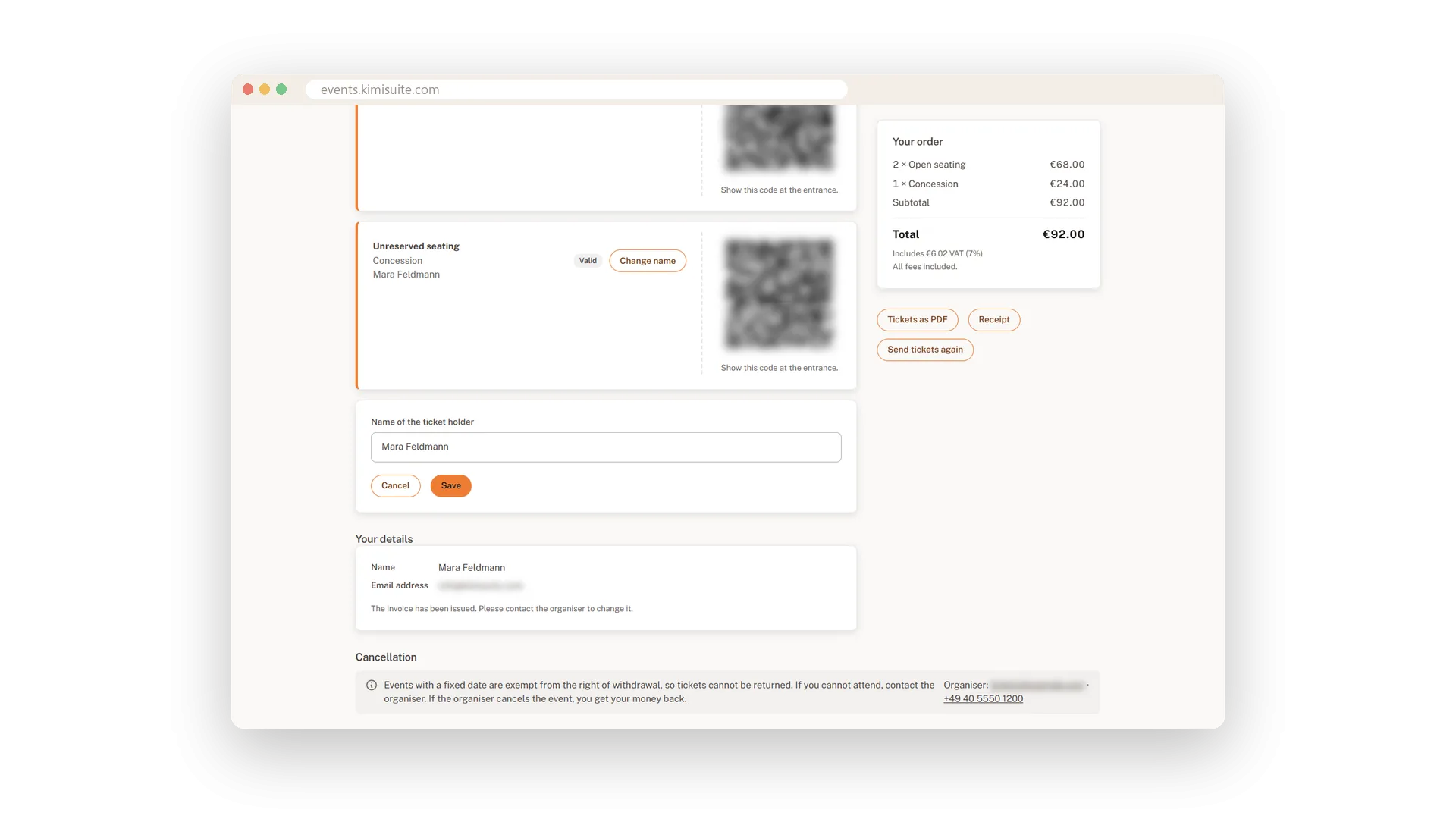This screenshot has height=819, width=1456.
Task: Click the red close window button
Action: 248,89
